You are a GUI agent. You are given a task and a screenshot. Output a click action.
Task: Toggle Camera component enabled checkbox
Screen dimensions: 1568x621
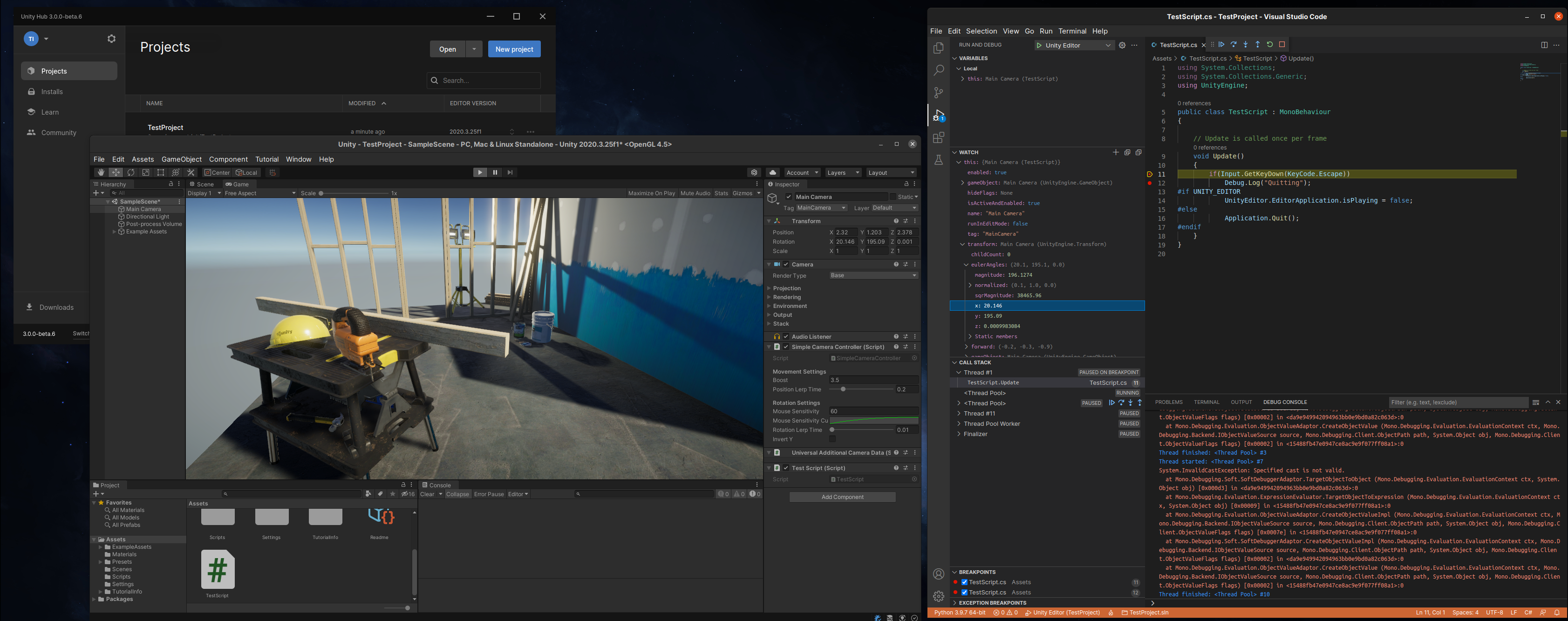(x=786, y=264)
